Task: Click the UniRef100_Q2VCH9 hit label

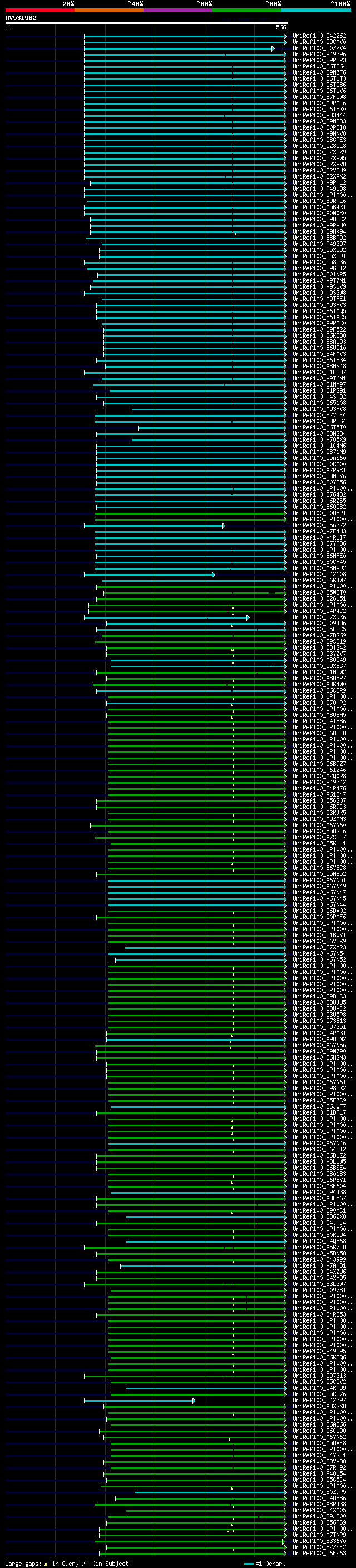Action: pos(319,171)
